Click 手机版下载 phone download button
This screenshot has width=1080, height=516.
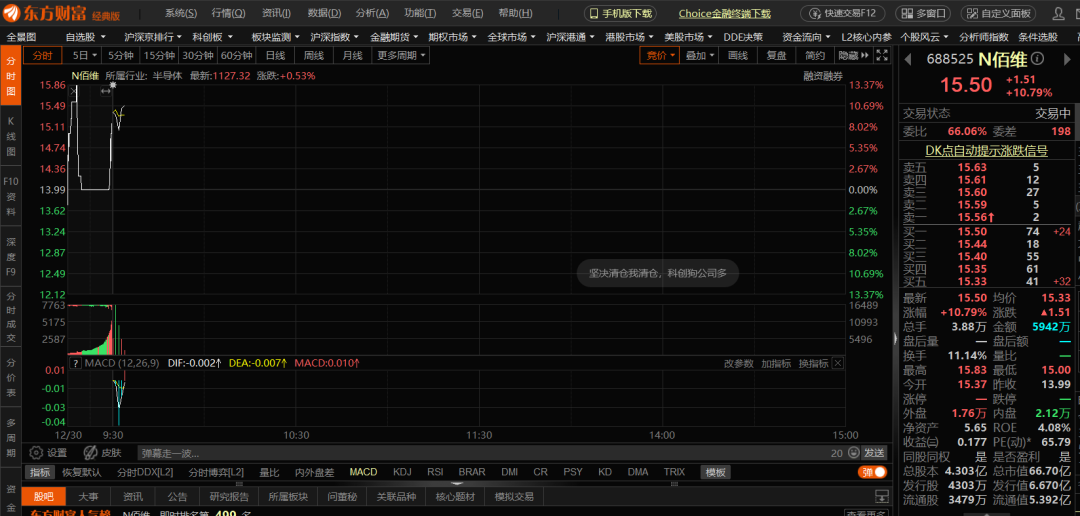pos(620,13)
